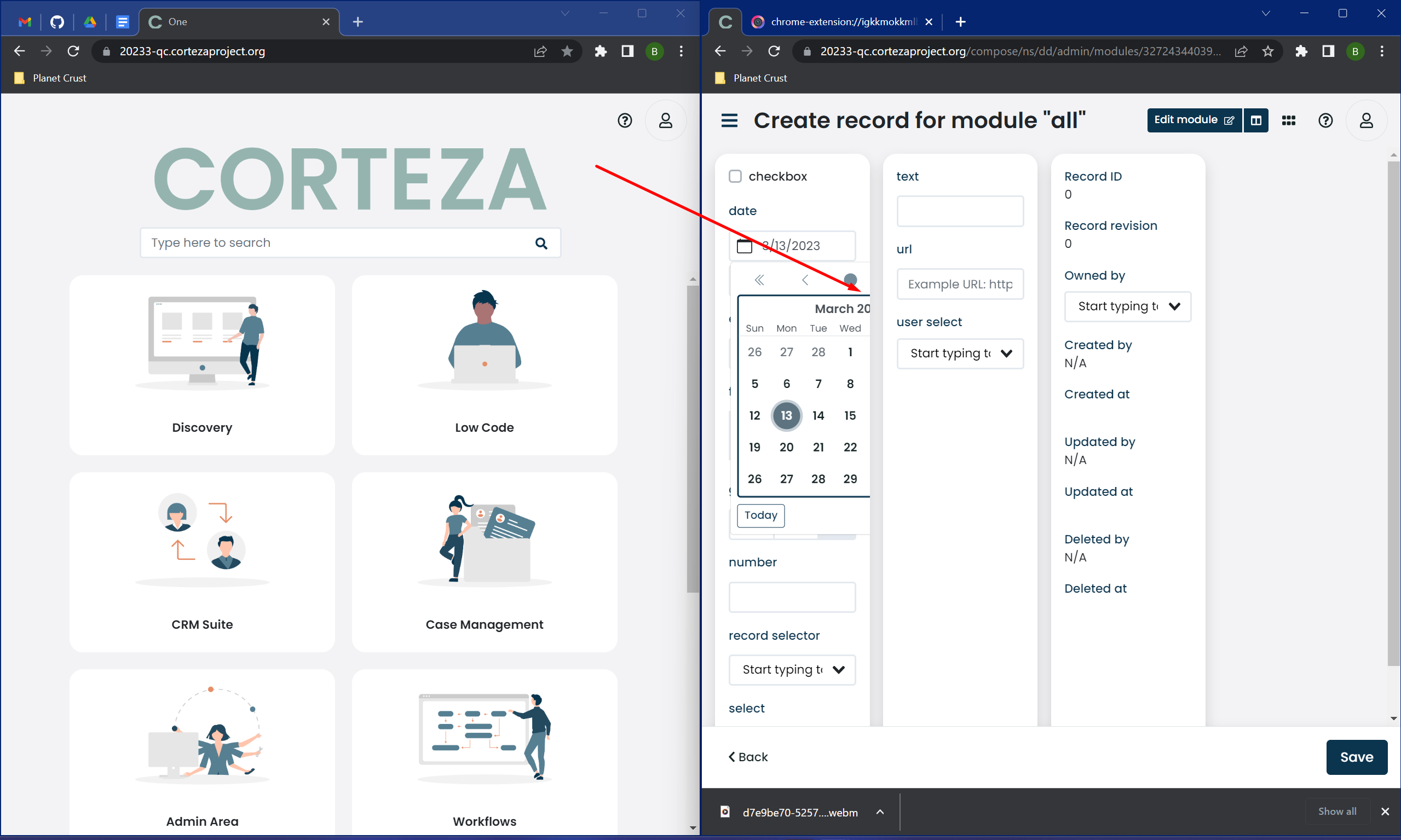
Task: Click the page layout icon beside Edit module
Action: click(x=1255, y=120)
